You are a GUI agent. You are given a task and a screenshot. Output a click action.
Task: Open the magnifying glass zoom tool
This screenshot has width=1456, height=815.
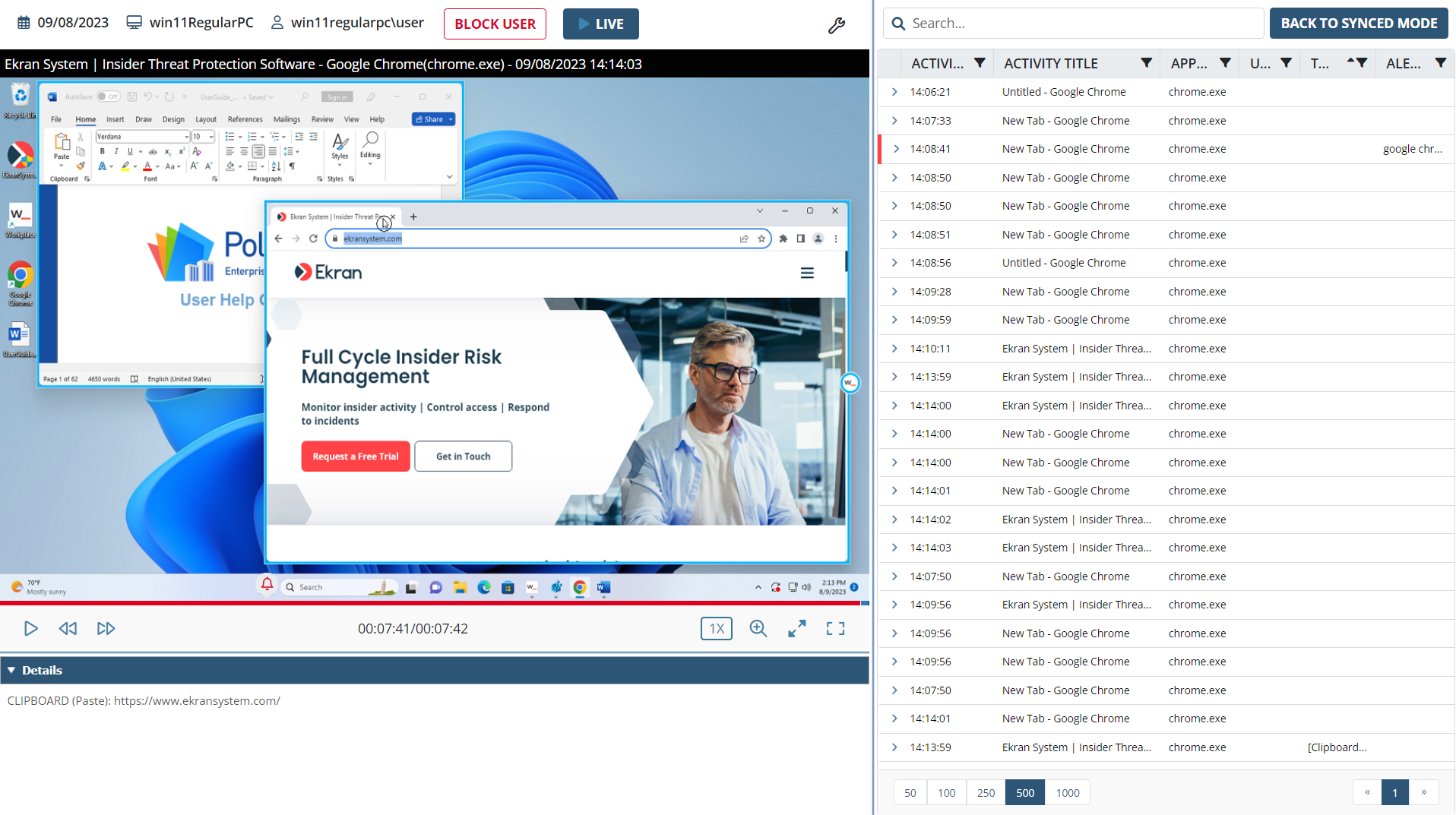click(758, 628)
